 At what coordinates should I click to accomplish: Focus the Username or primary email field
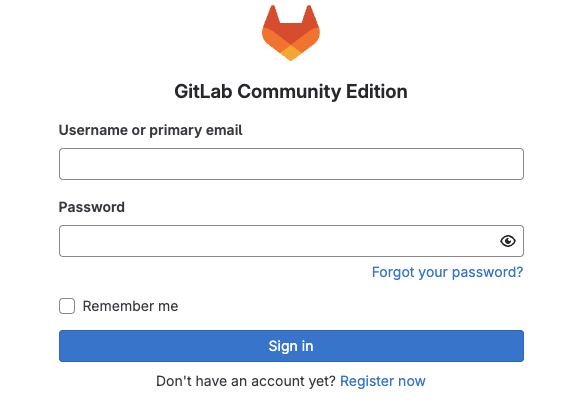291,164
